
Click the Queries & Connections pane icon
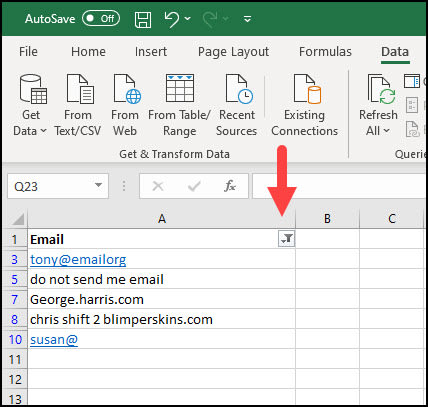(x=412, y=81)
